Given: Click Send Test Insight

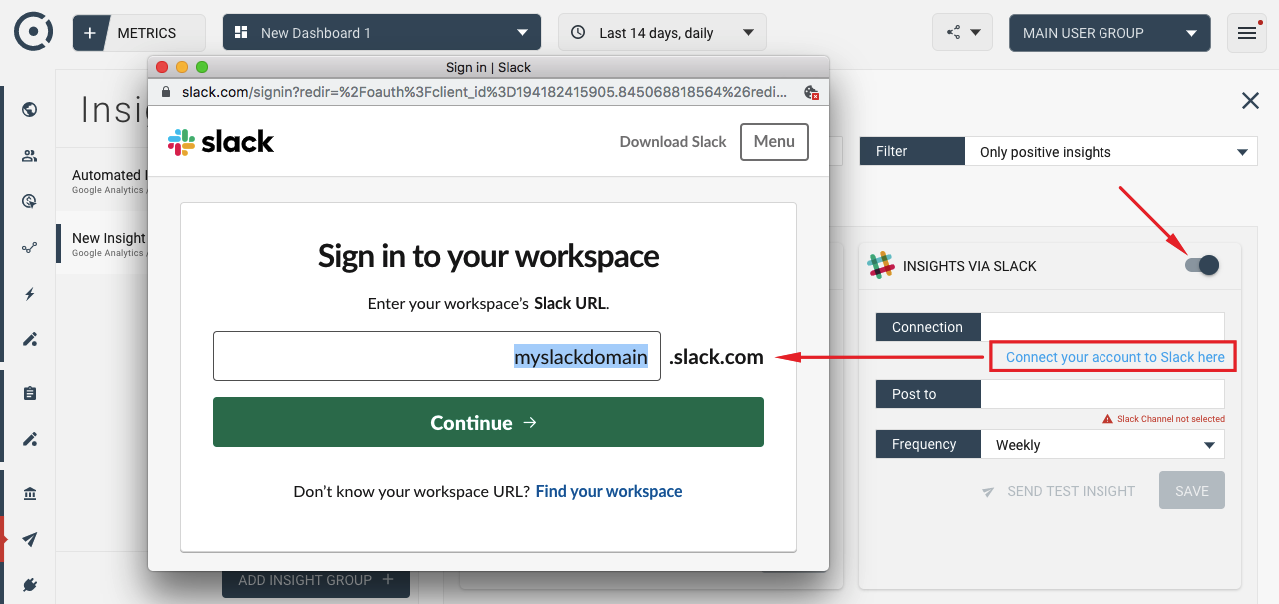Looking at the screenshot, I should pos(1058,491).
